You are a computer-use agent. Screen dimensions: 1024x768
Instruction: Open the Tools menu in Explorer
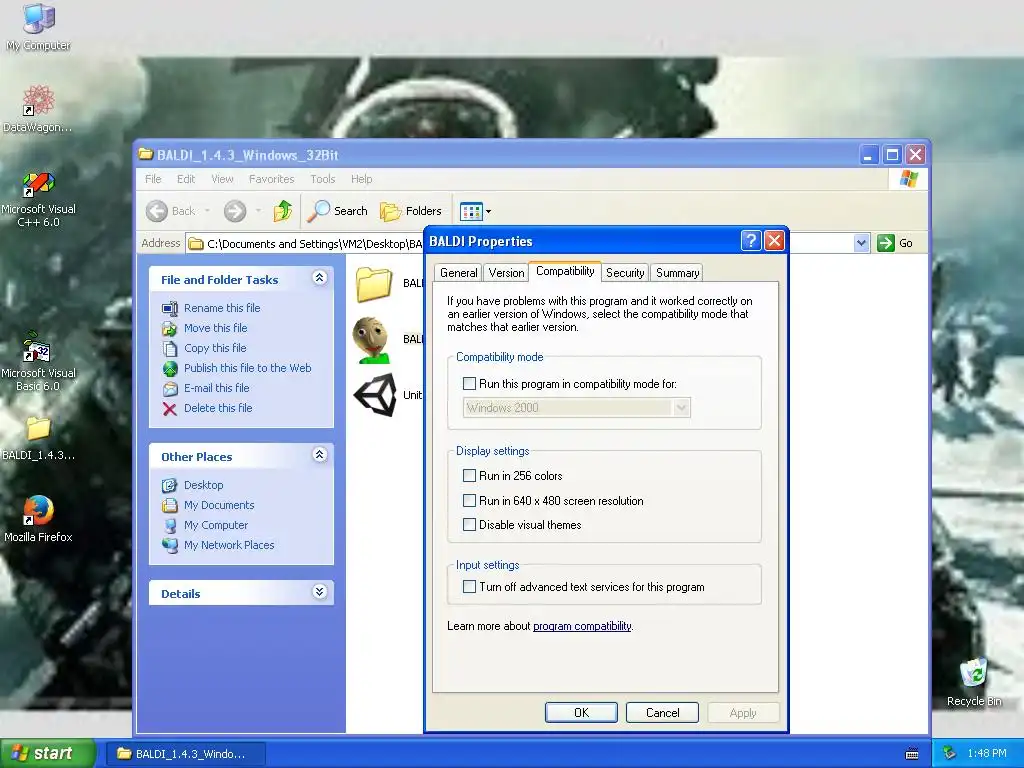(323, 179)
